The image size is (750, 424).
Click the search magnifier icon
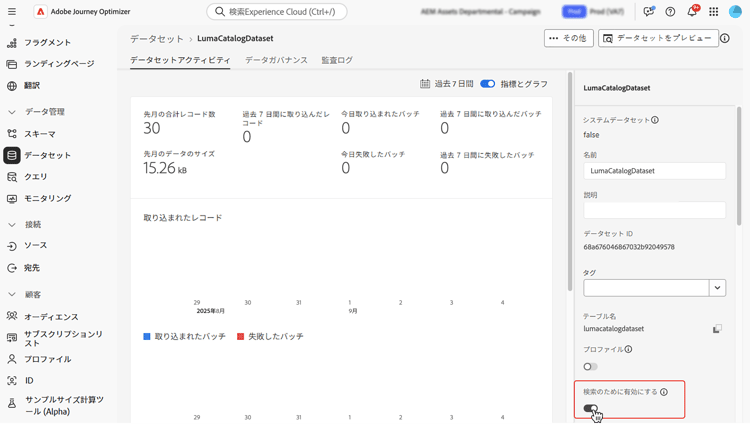point(220,11)
